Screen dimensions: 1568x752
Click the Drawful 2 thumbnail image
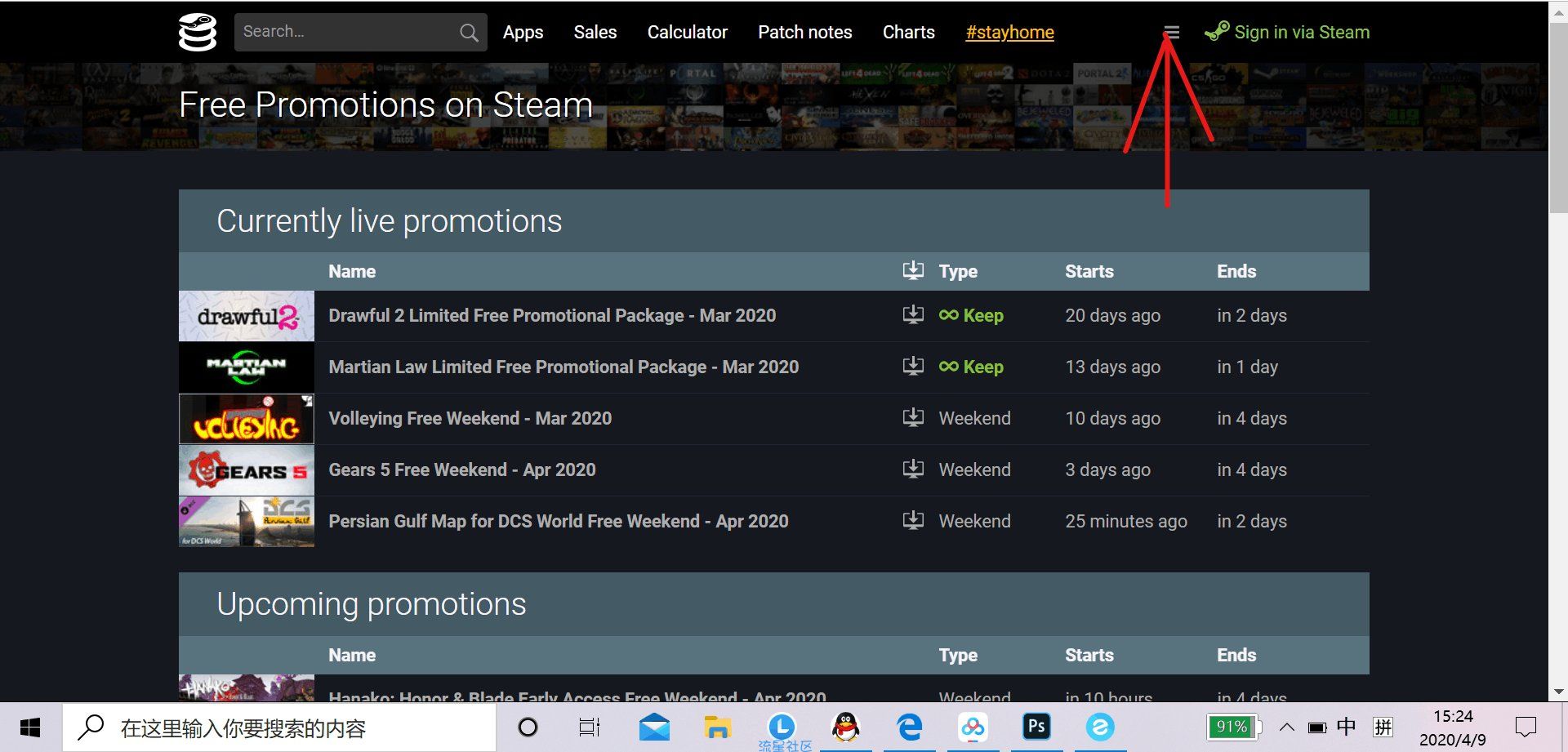tap(247, 316)
